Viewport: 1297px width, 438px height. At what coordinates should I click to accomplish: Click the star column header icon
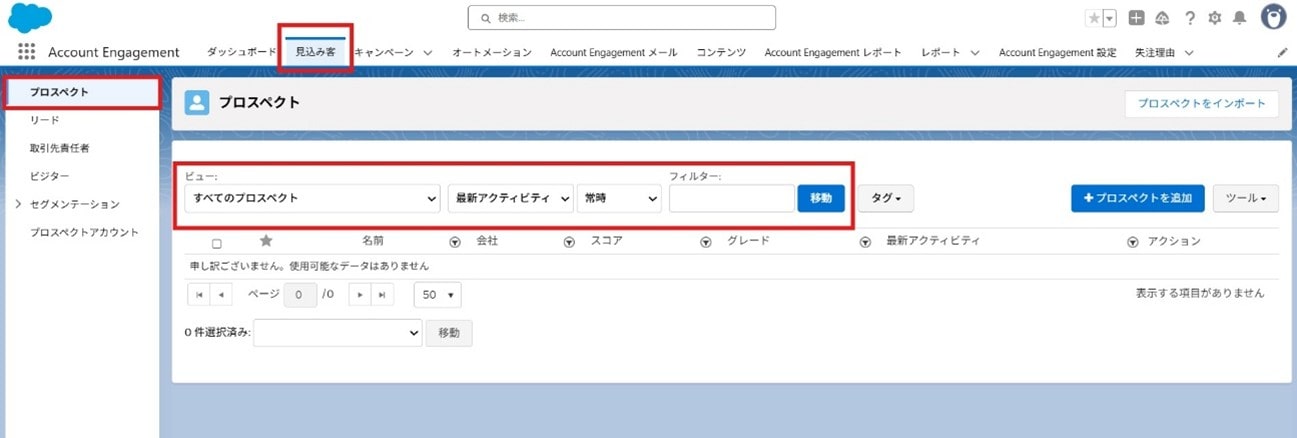266,241
